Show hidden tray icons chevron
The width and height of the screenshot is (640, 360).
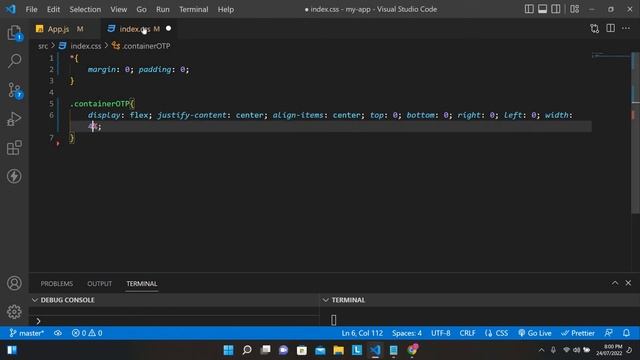click(541, 350)
